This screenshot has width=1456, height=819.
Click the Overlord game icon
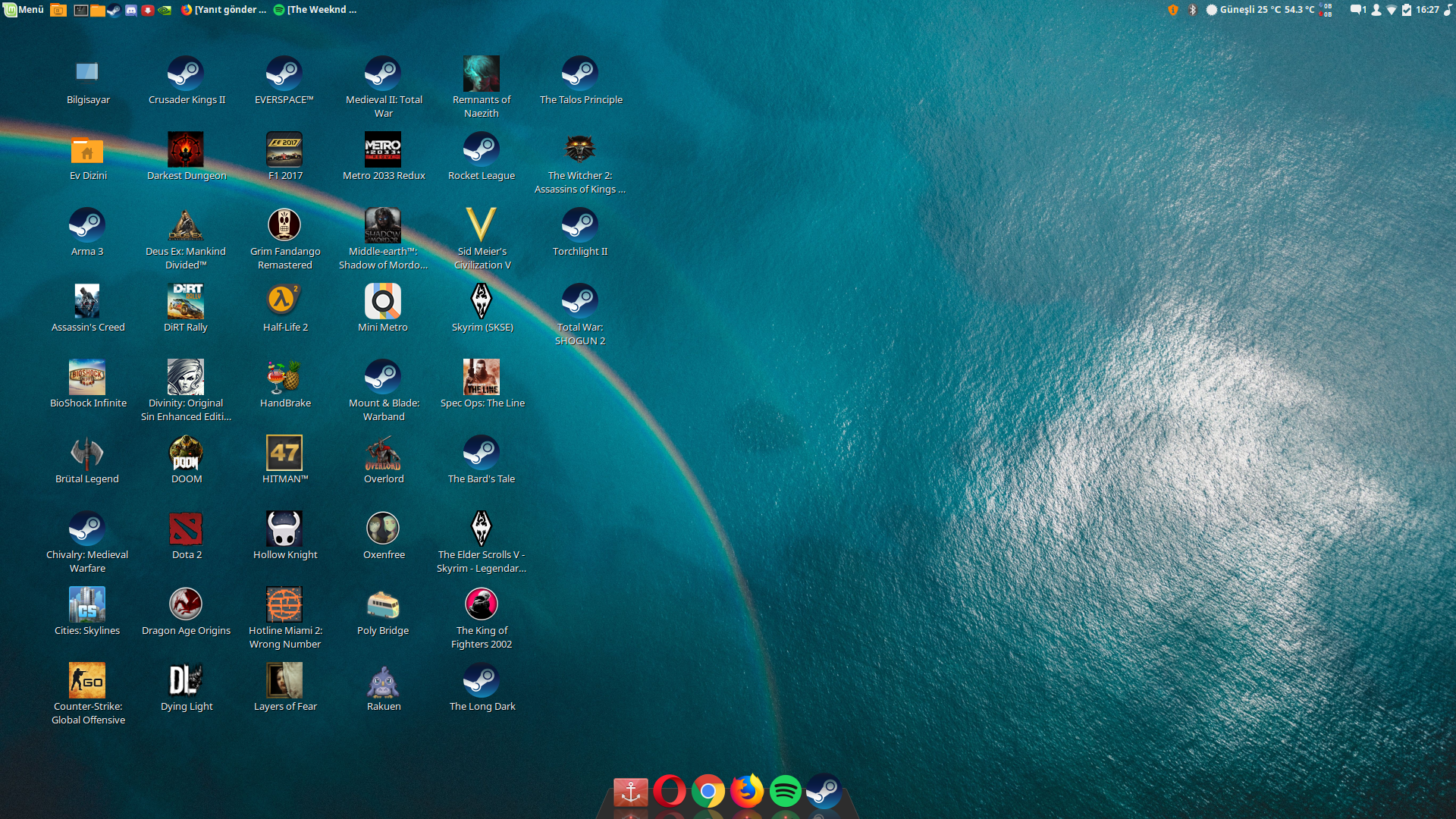click(383, 452)
